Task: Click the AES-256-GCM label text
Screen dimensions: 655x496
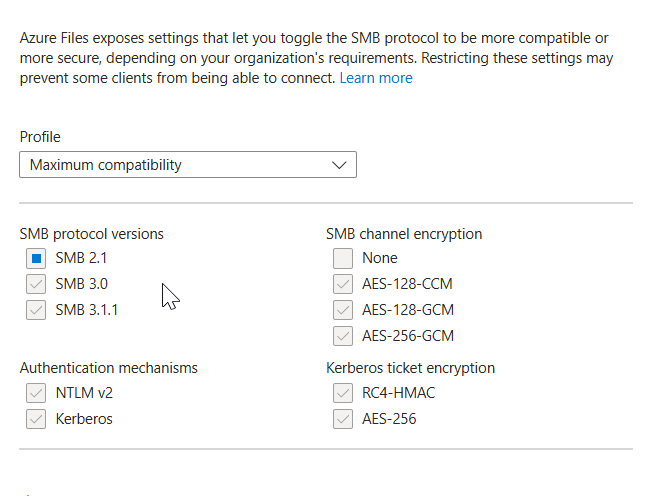Action: [x=408, y=336]
